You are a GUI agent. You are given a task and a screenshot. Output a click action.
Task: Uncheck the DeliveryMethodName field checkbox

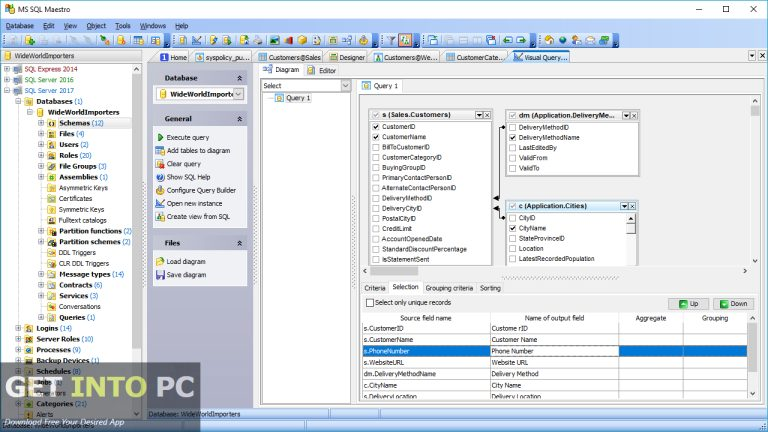512,137
